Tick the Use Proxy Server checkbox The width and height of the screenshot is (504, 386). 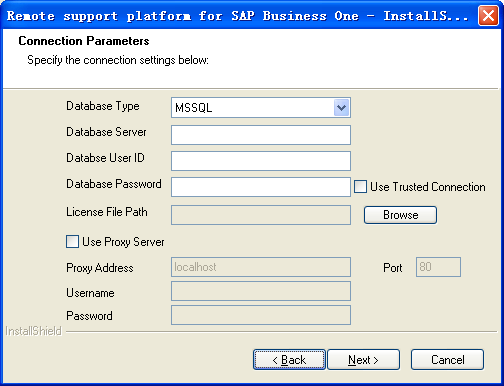coord(72,242)
